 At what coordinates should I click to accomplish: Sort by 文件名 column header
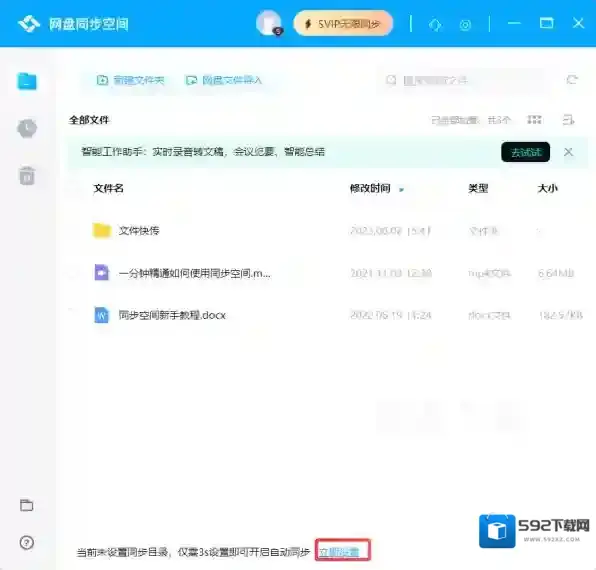click(x=108, y=188)
